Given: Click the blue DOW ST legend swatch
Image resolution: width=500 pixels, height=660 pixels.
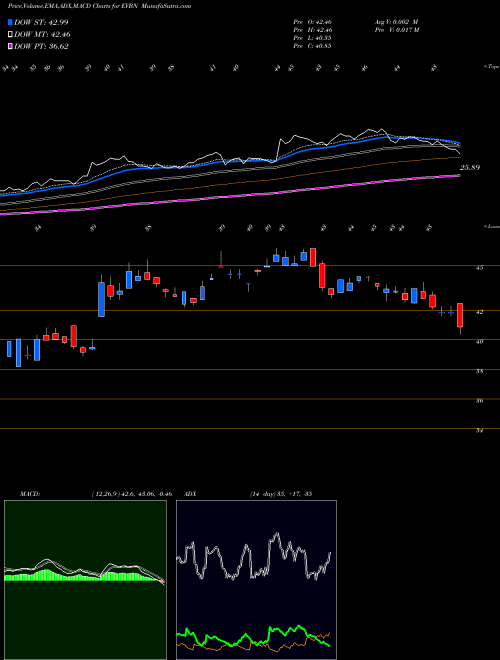Looking at the screenshot, I should coord(11,22).
